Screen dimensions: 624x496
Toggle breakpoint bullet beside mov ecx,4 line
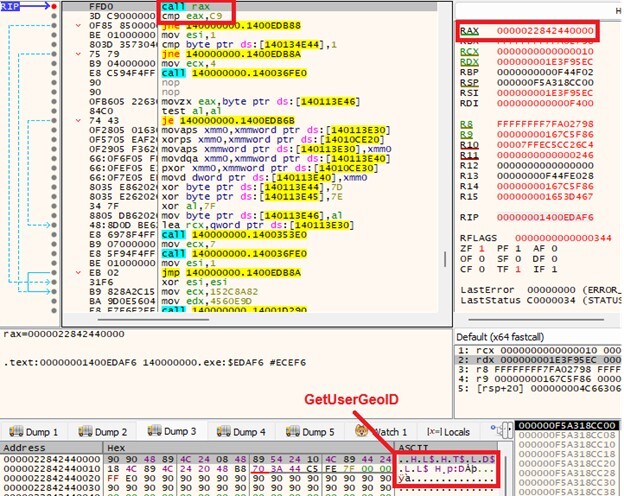point(54,64)
